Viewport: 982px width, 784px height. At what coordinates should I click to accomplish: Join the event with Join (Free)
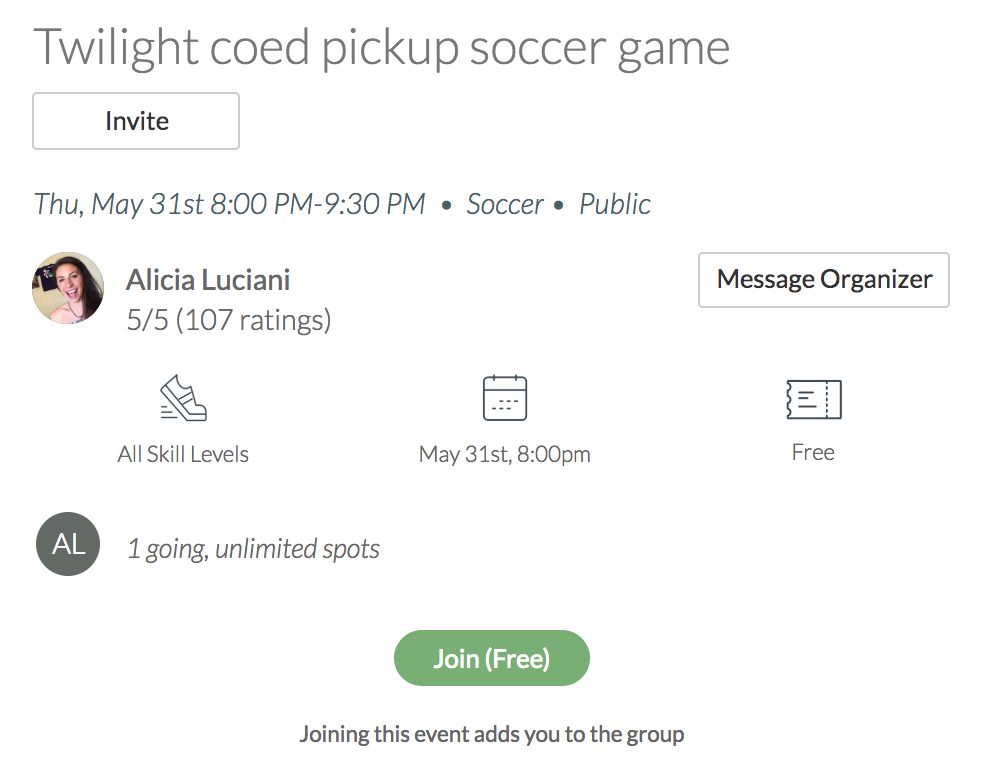click(x=492, y=658)
